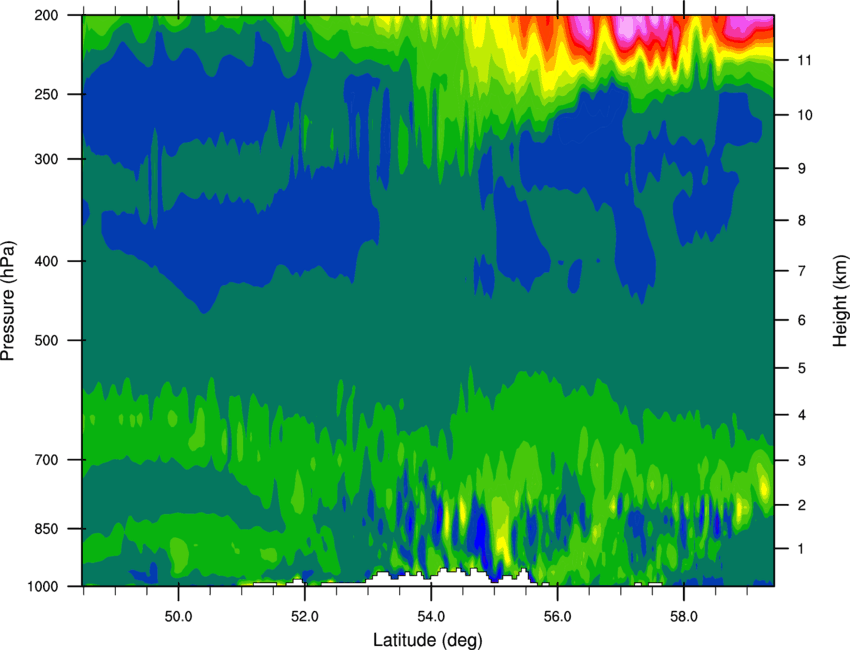Click the 52.0 latitude tick label

pyautogui.click(x=305, y=617)
